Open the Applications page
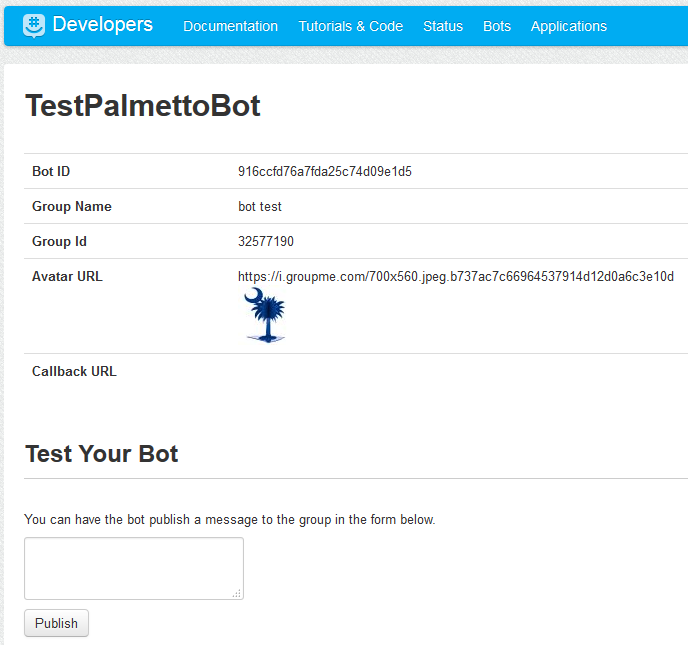This screenshot has height=645, width=688. 569,26
